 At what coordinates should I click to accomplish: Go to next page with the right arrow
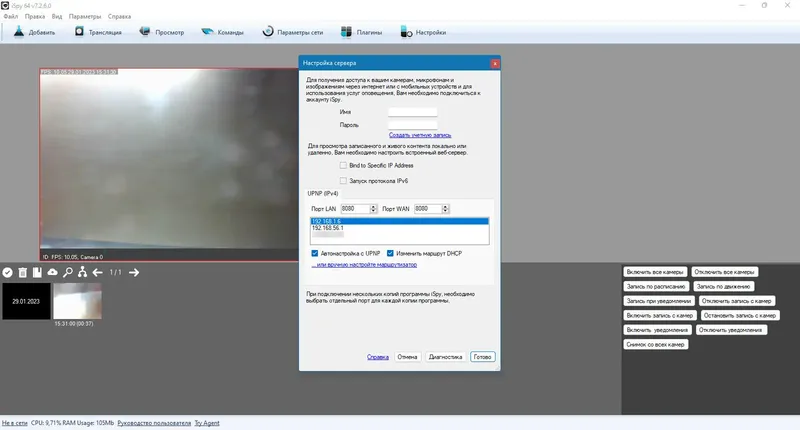click(134, 272)
